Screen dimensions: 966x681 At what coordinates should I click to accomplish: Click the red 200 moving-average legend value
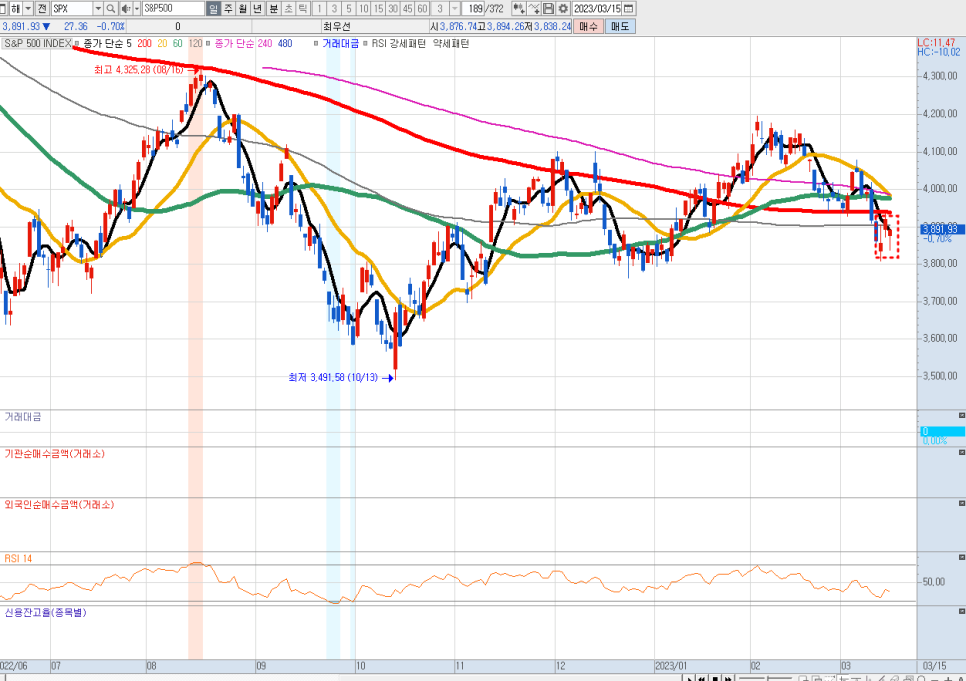(144, 43)
